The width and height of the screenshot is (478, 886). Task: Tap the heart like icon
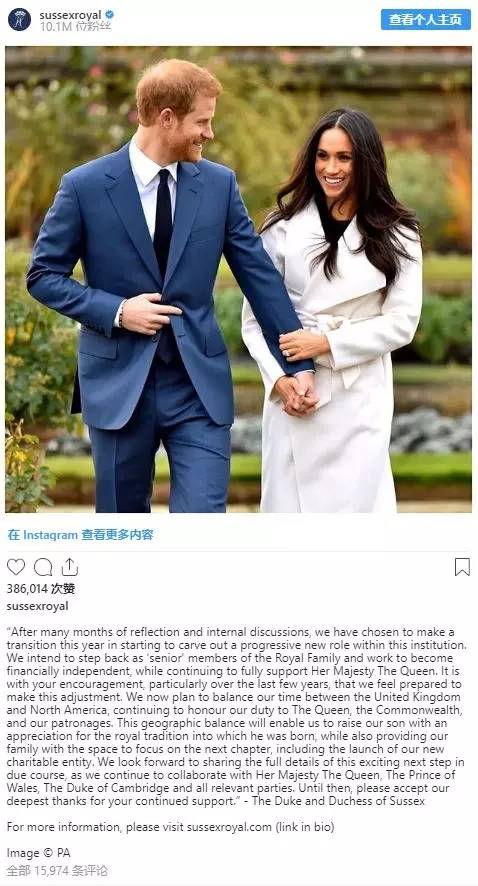click(x=16, y=567)
